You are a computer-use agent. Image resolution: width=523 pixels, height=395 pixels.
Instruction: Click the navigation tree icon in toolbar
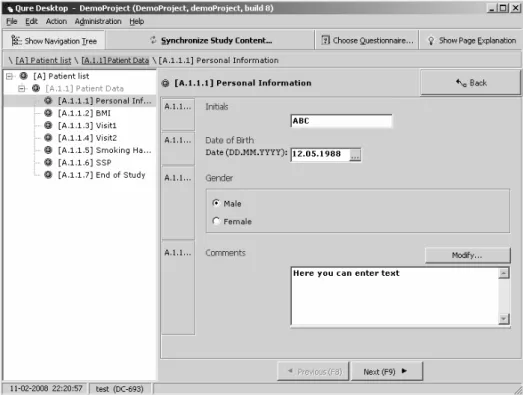pyautogui.click(x=16, y=40)
